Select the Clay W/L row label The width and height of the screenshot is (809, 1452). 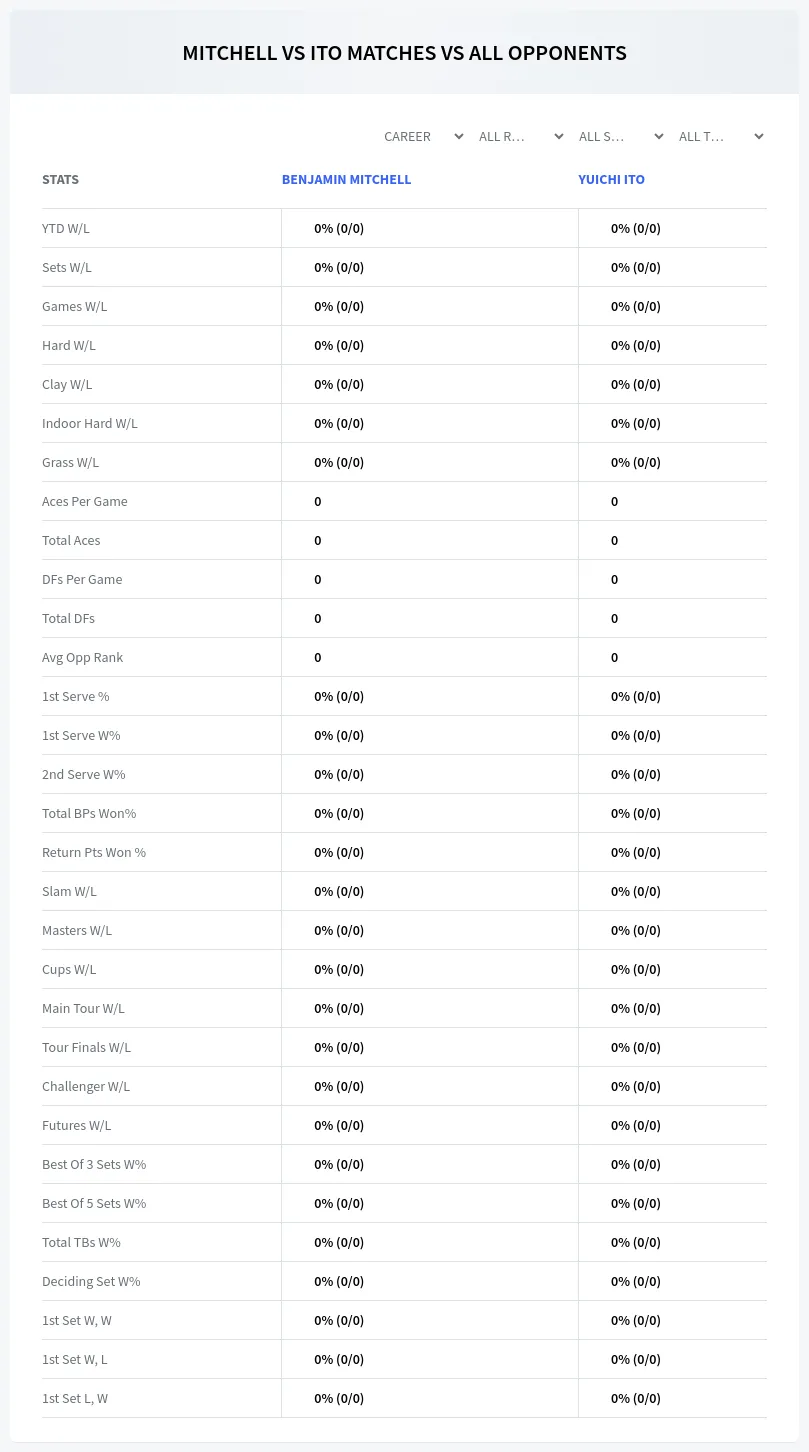(x=67, y=385)
